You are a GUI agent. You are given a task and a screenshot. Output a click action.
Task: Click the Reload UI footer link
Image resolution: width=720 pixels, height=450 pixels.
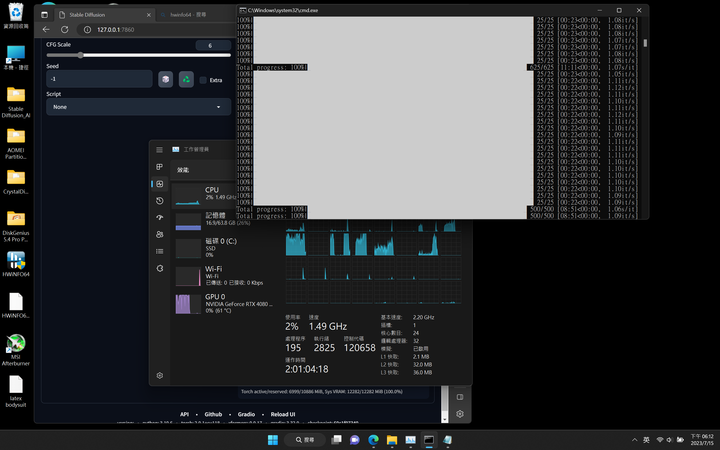[283, 414]
